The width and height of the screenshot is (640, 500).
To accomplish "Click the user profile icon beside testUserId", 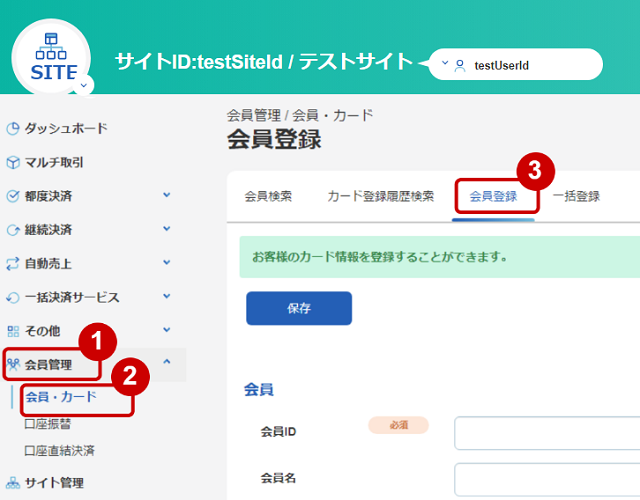I will click(460, 65).
